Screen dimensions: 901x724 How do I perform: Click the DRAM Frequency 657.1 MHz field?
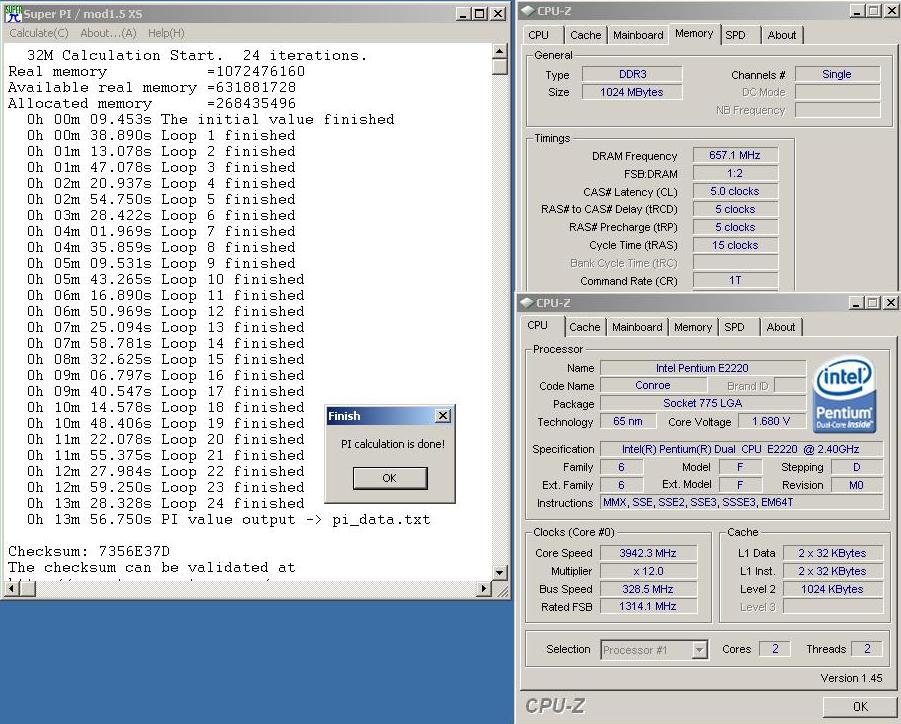[x=735, y=155]
